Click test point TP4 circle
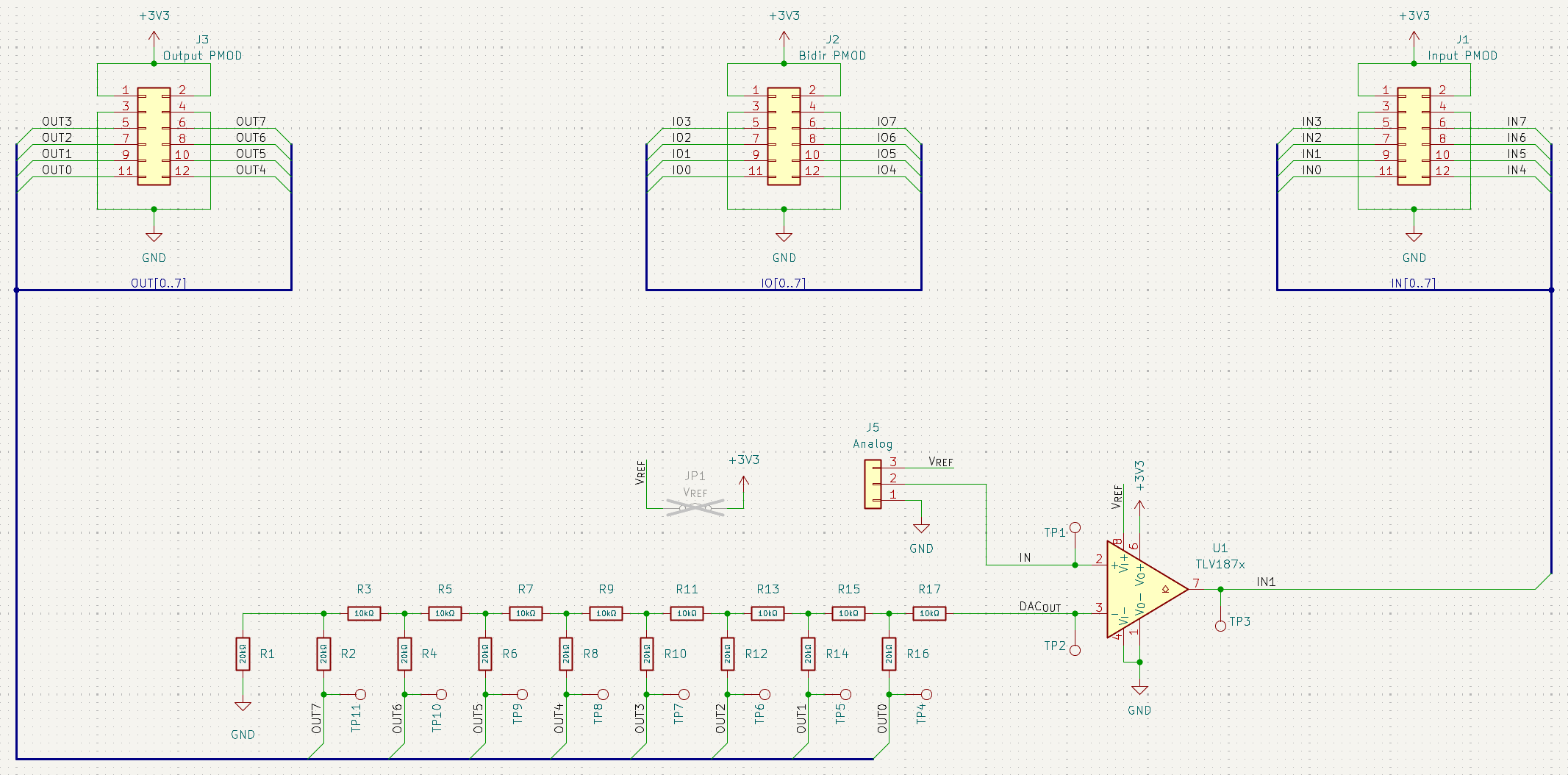 click(926, 694)
